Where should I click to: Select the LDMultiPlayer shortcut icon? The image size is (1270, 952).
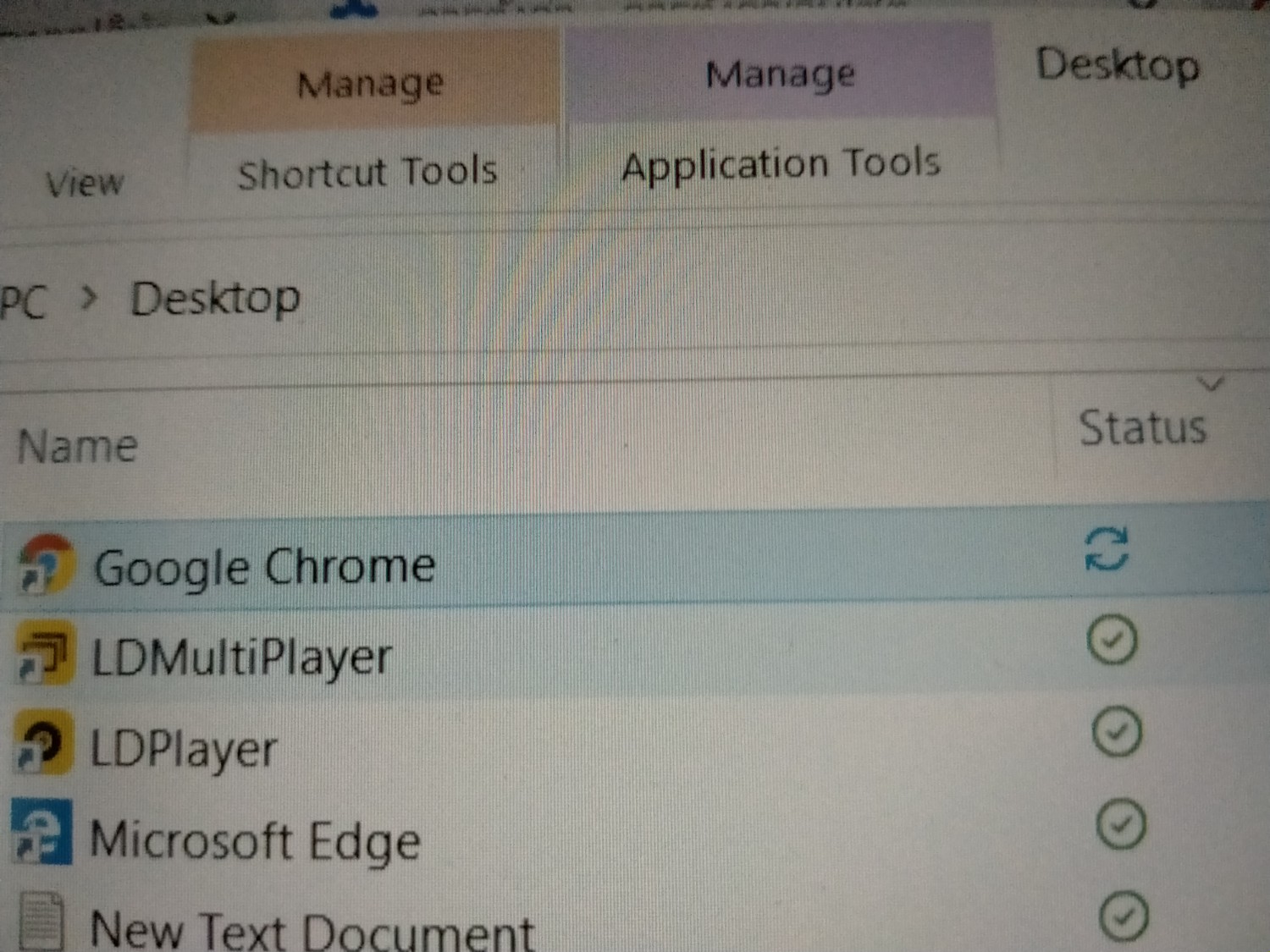[44, 653]
